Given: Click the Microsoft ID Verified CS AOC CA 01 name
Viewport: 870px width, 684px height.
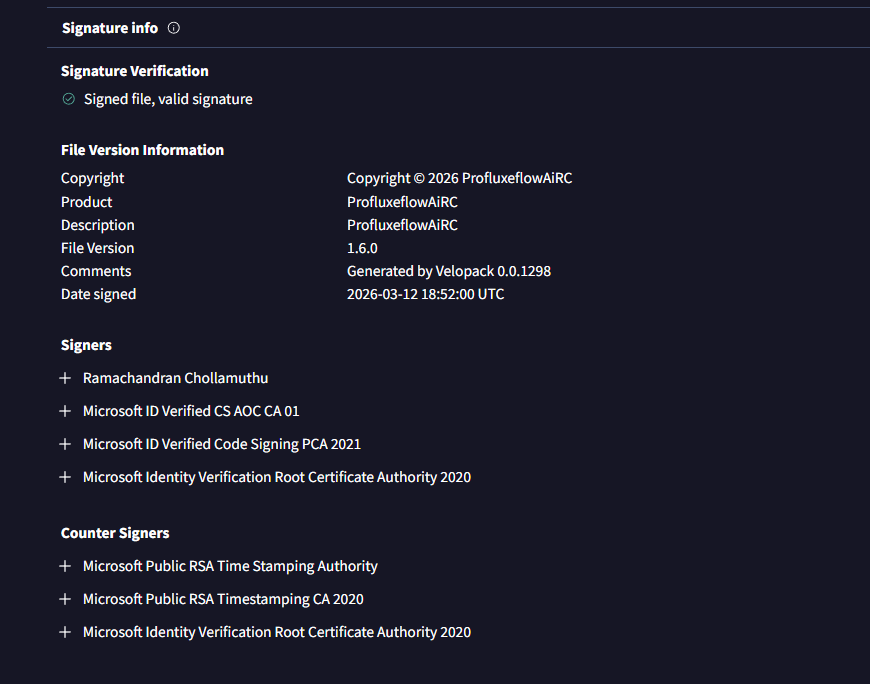Looking at the screenshot, I should pyautogui.click(x=191, y=411).
